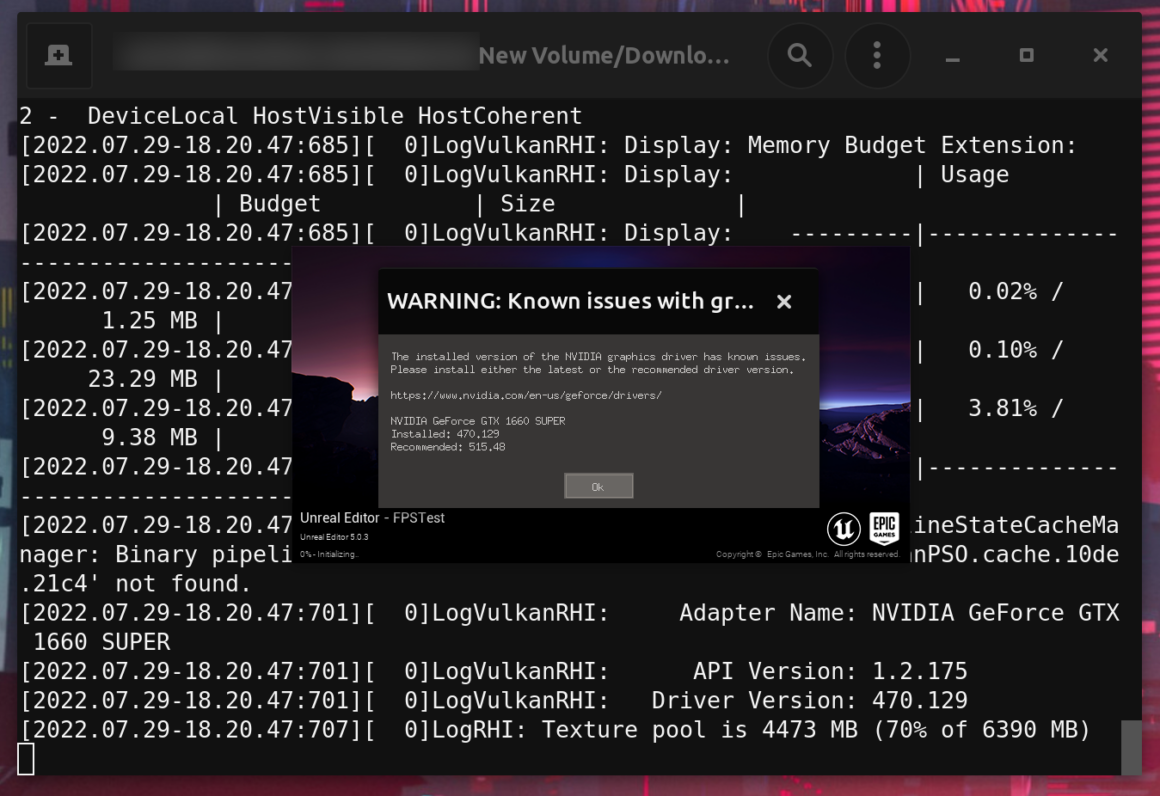Image resolution: width=1160 pixels, height=796 pixels.
Task: Click the Unreal Engine logo on splash
Action: click(843, 527)
